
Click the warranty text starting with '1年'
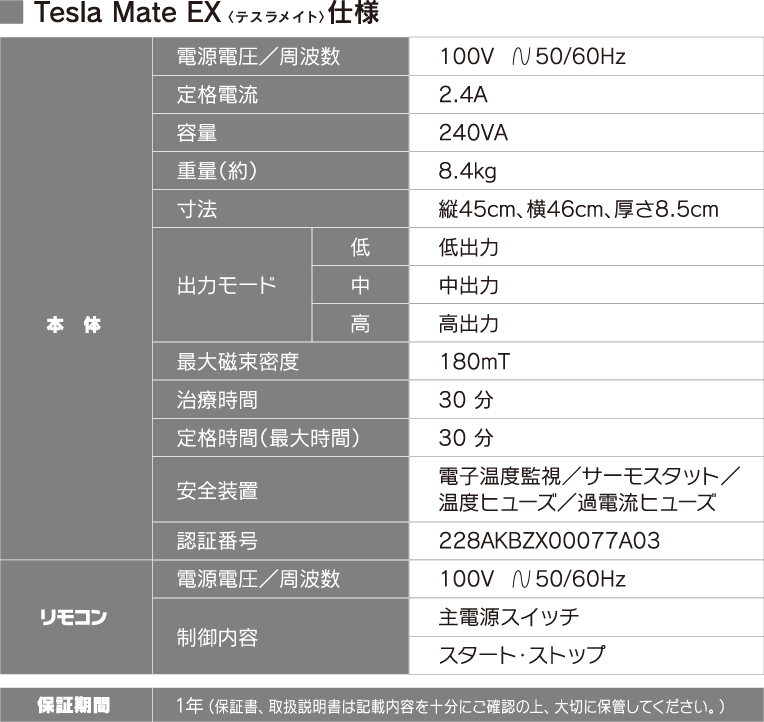tap(450, 705)
